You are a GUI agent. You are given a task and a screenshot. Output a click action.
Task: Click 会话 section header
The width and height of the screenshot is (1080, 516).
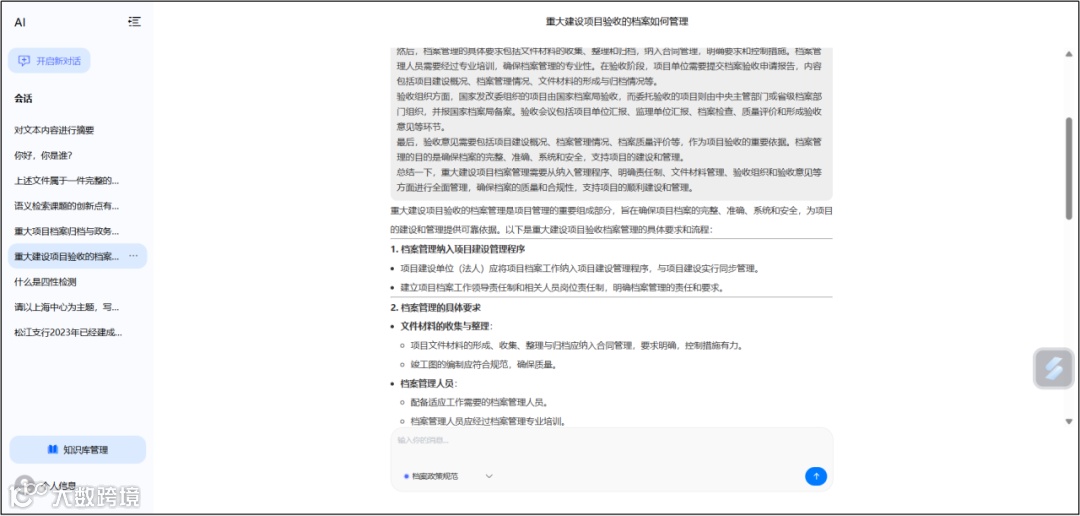coord(23,99)
